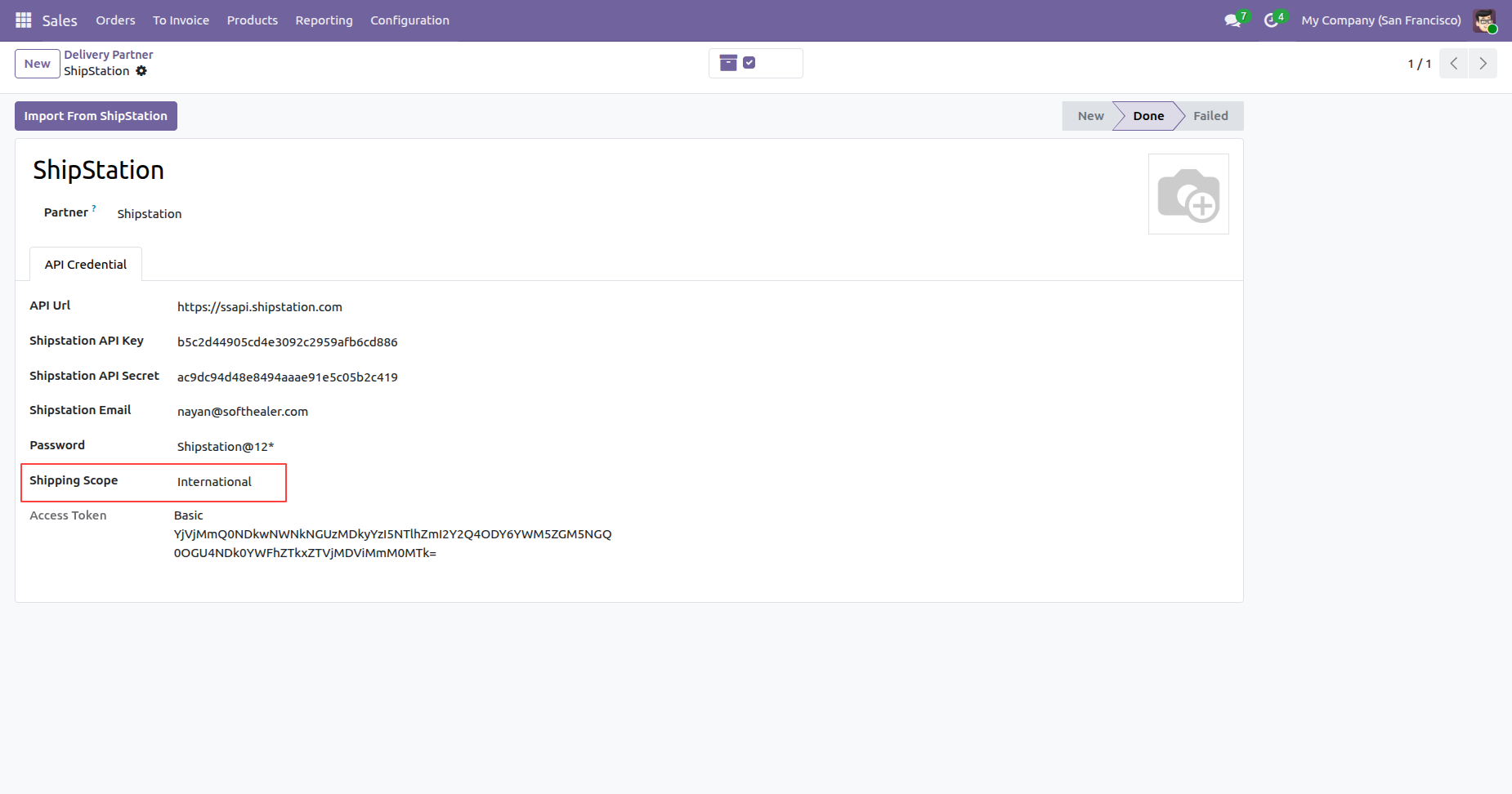Image resolution: width=1512 pixels, height=794 pixels.
Task: Edit the Shipstation API Secret field
Action: click(x=288, y=377)
